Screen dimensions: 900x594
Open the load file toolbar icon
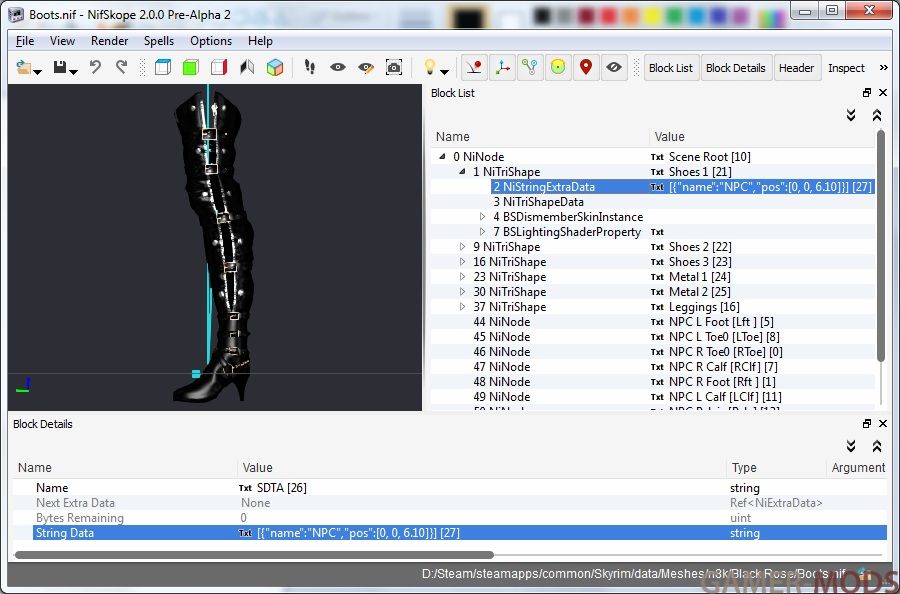click(x=24, y=68)
